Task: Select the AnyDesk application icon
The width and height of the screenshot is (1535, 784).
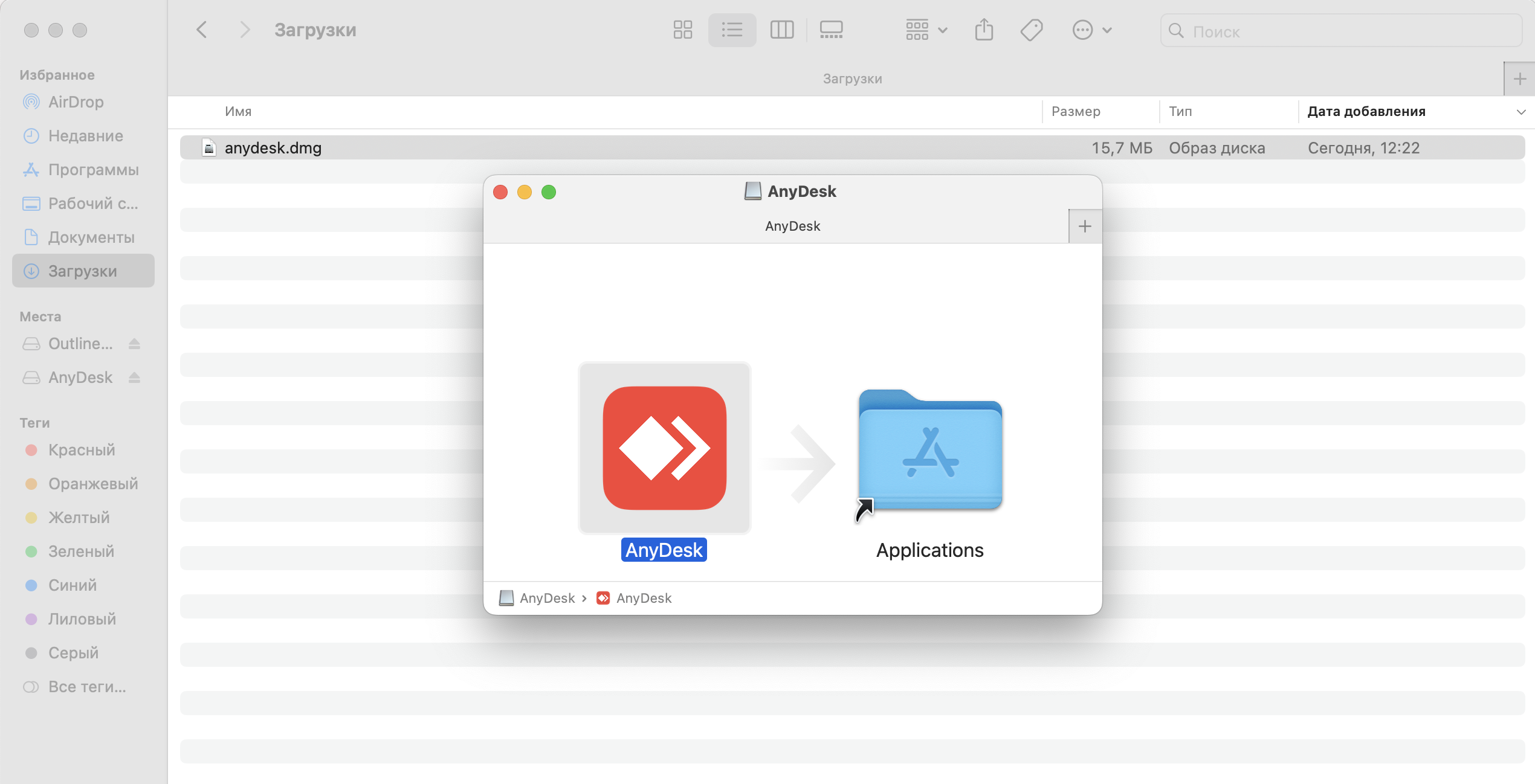Action: coord(664,448)
